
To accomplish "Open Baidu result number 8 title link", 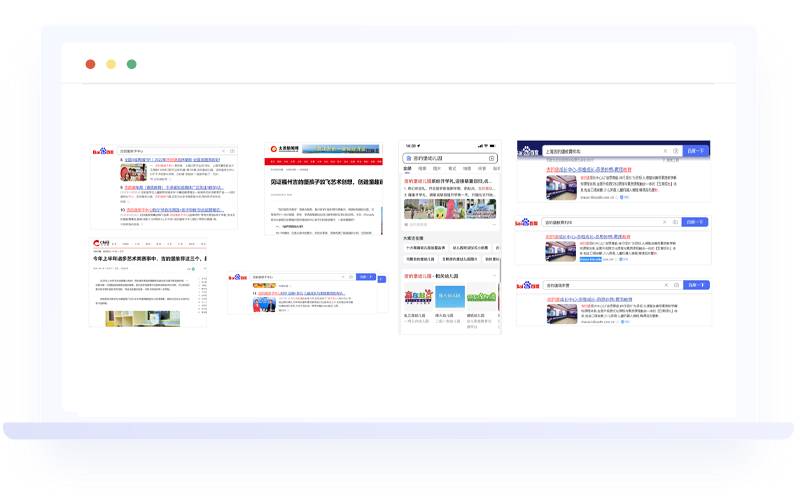I will tap(172, 159).
